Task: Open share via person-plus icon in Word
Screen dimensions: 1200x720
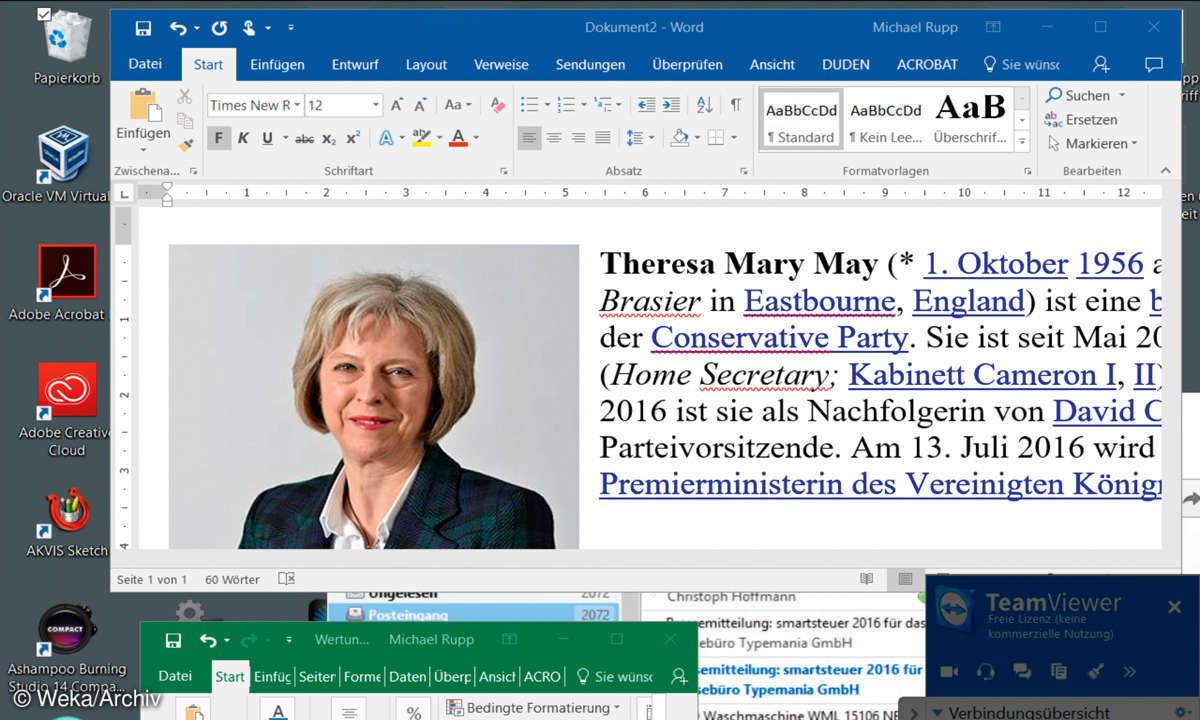Action: [1101, 64]
